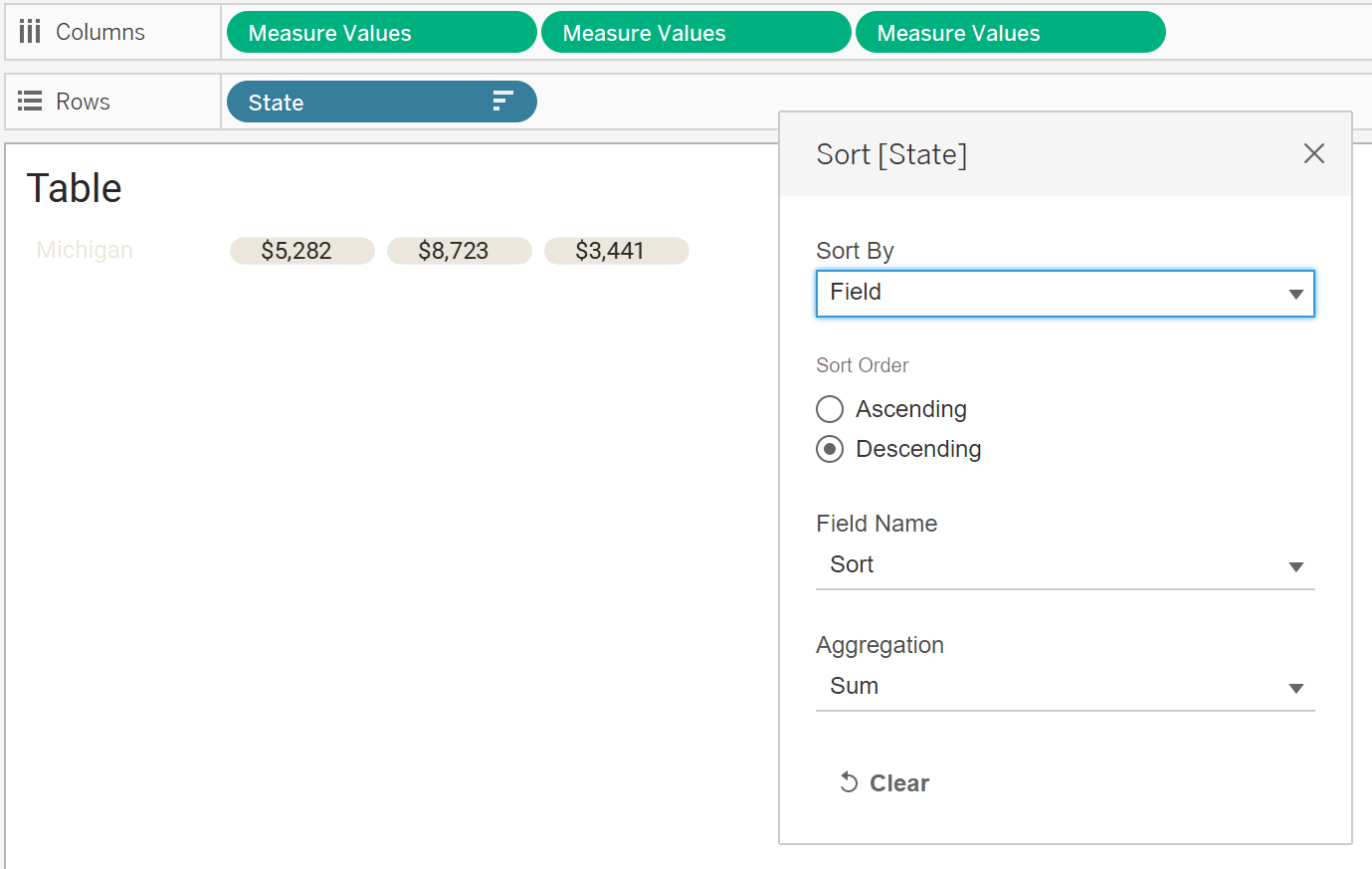The width and height of the screenshot is (1372, 869).
Task: Close the Sort [State] dialog
Action: click(x=1313, y=153)
